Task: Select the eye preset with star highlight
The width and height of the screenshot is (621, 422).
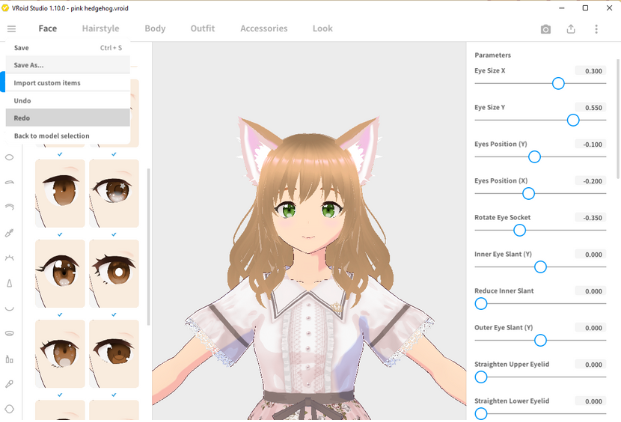Action: pos(114,193)
